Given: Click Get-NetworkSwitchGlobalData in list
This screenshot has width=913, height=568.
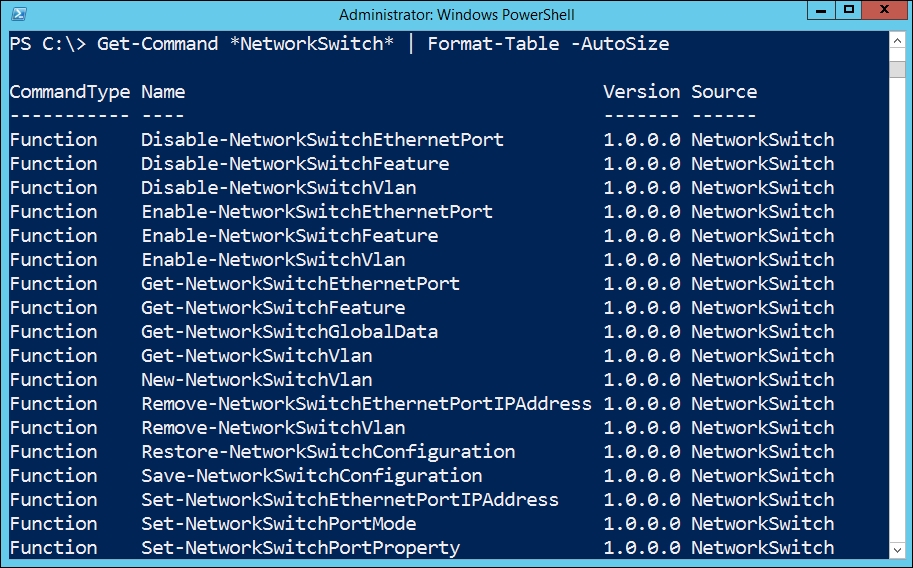Looking at the screenshot, I should (x=289, y=332).
